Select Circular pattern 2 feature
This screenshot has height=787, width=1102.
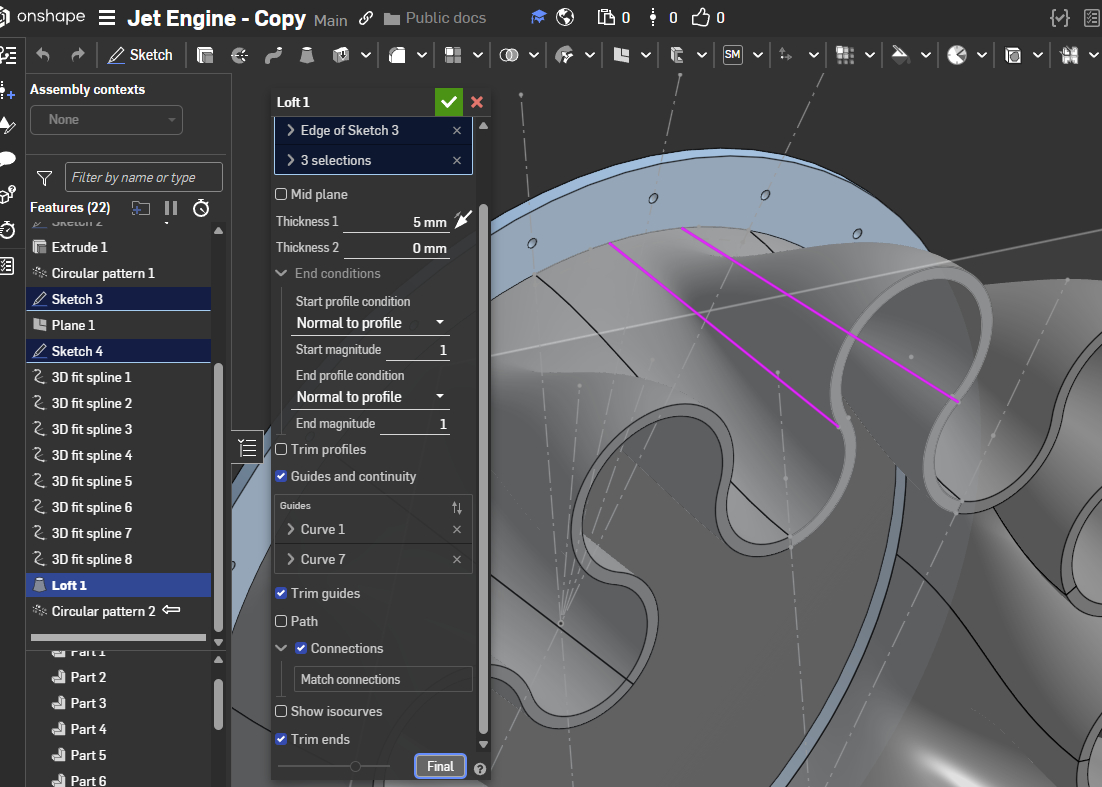coord(118,611)
